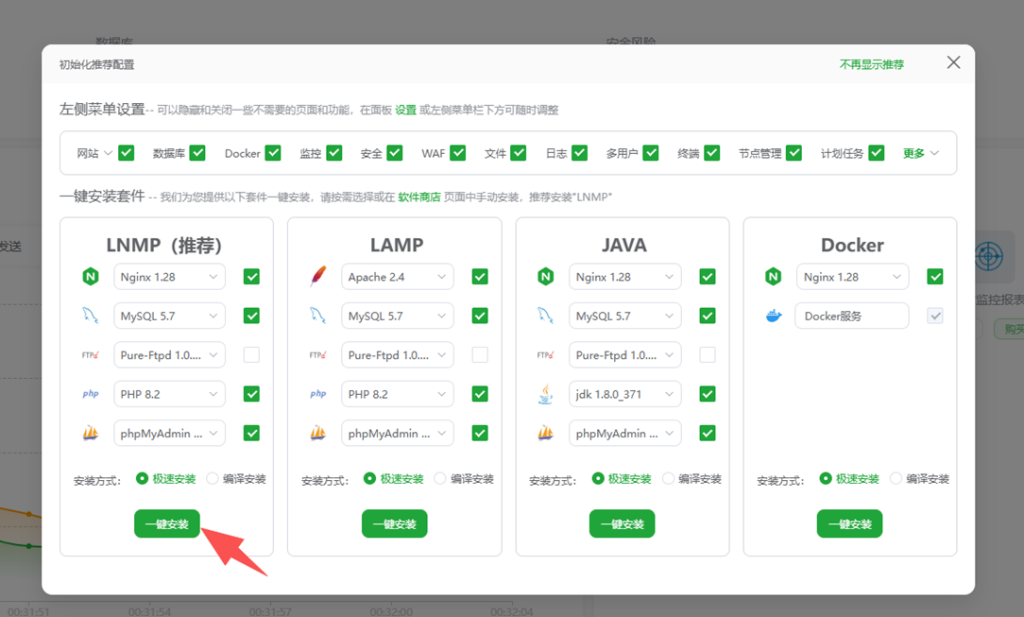Screen dimensions: 1024x617
Task: Uncheck the WAF menu checkbox
Action: [x=458, y=153]
